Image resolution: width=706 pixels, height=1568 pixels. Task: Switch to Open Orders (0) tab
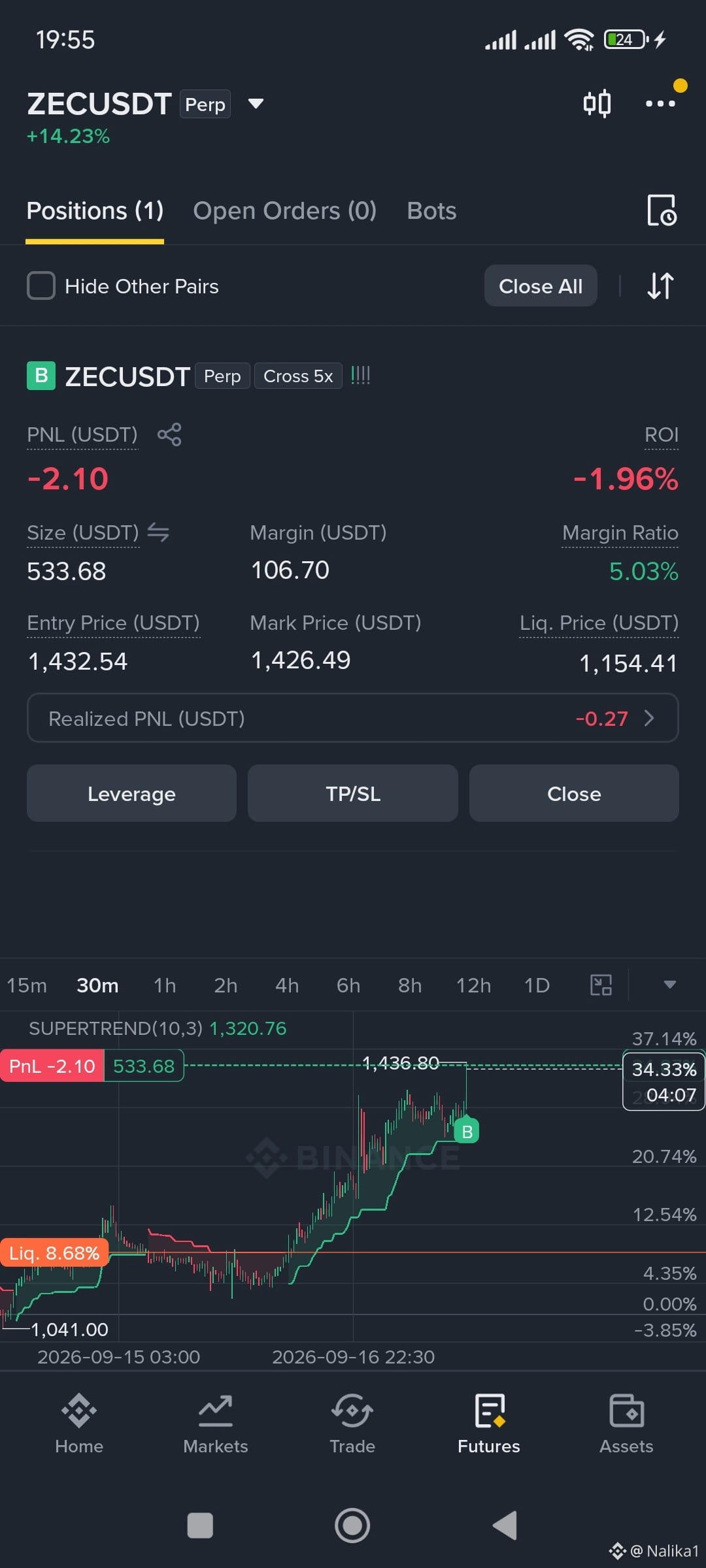point(285,211)
